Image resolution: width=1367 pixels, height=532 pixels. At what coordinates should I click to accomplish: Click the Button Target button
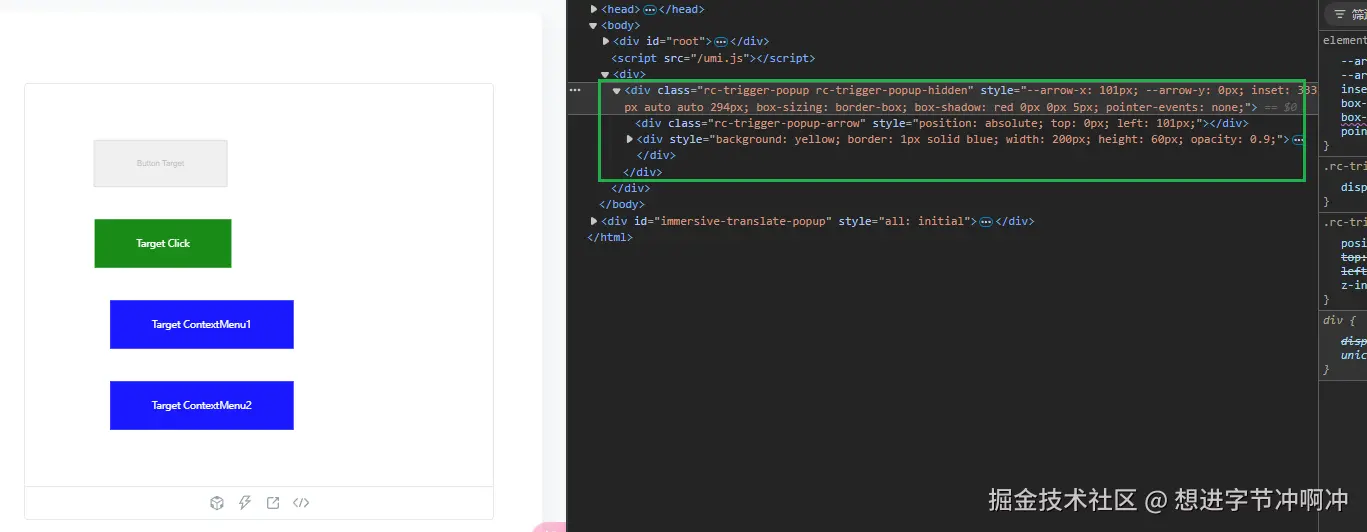(160, 163)
